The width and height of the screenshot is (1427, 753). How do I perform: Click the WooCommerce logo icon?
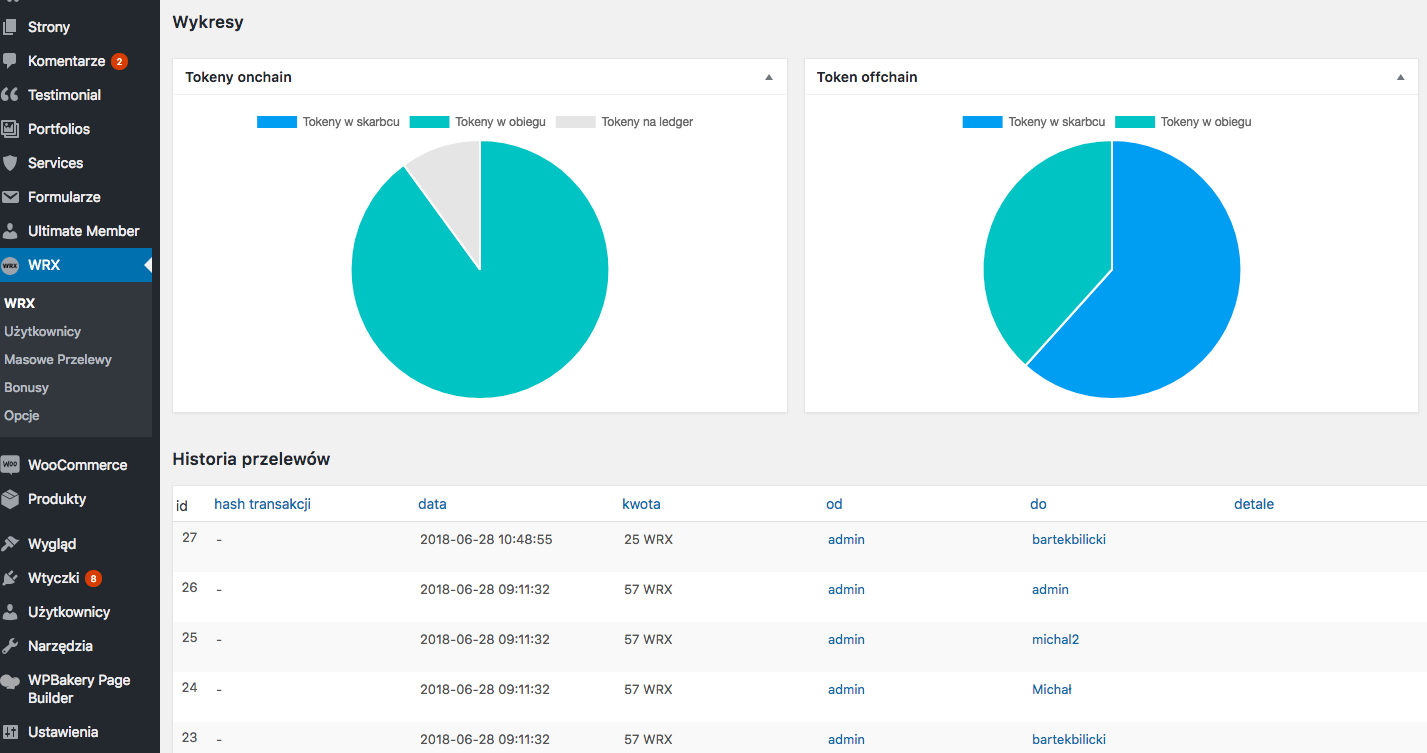(x=10, y=465)
